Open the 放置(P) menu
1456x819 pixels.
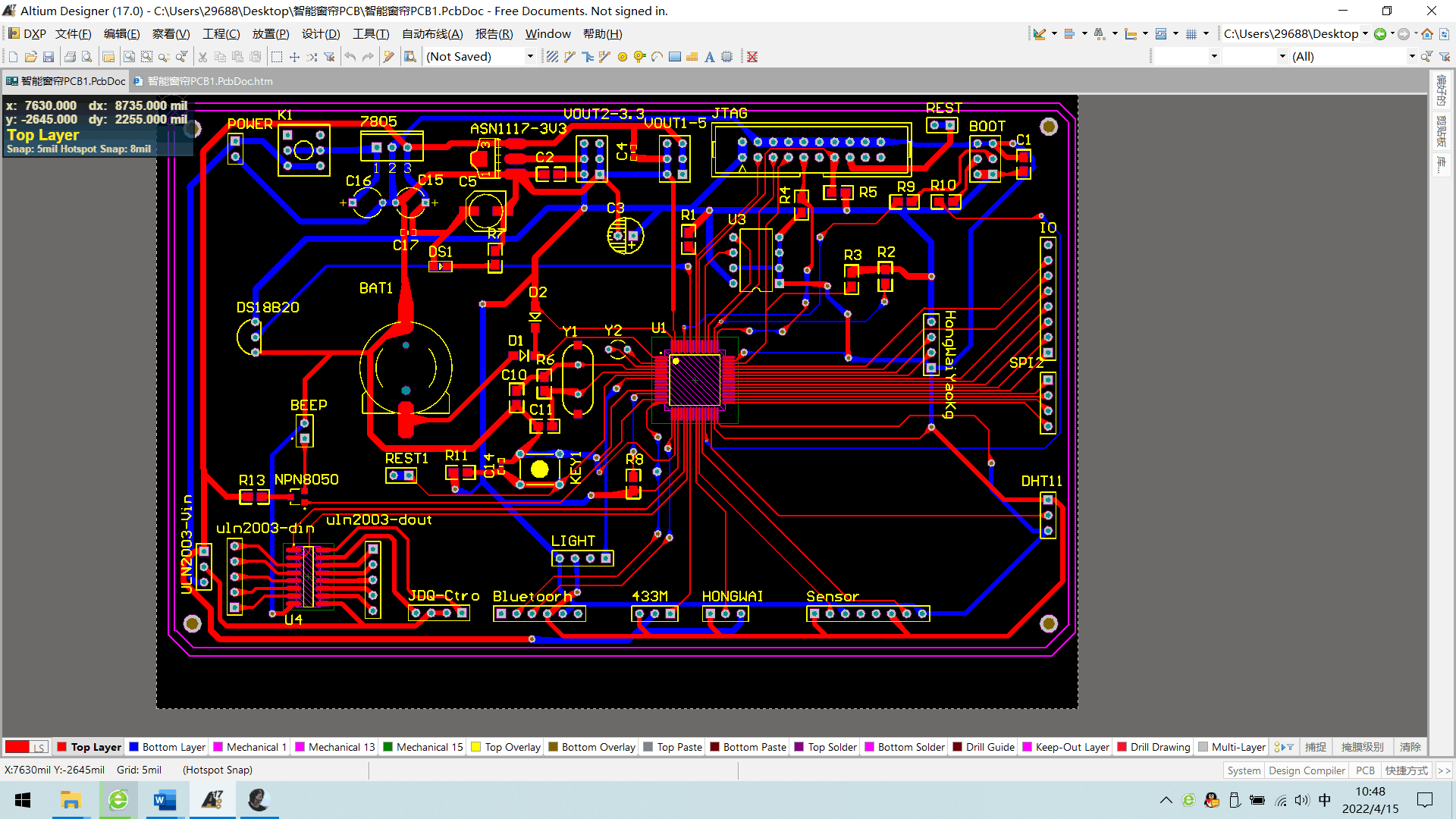tap(270, 33)
